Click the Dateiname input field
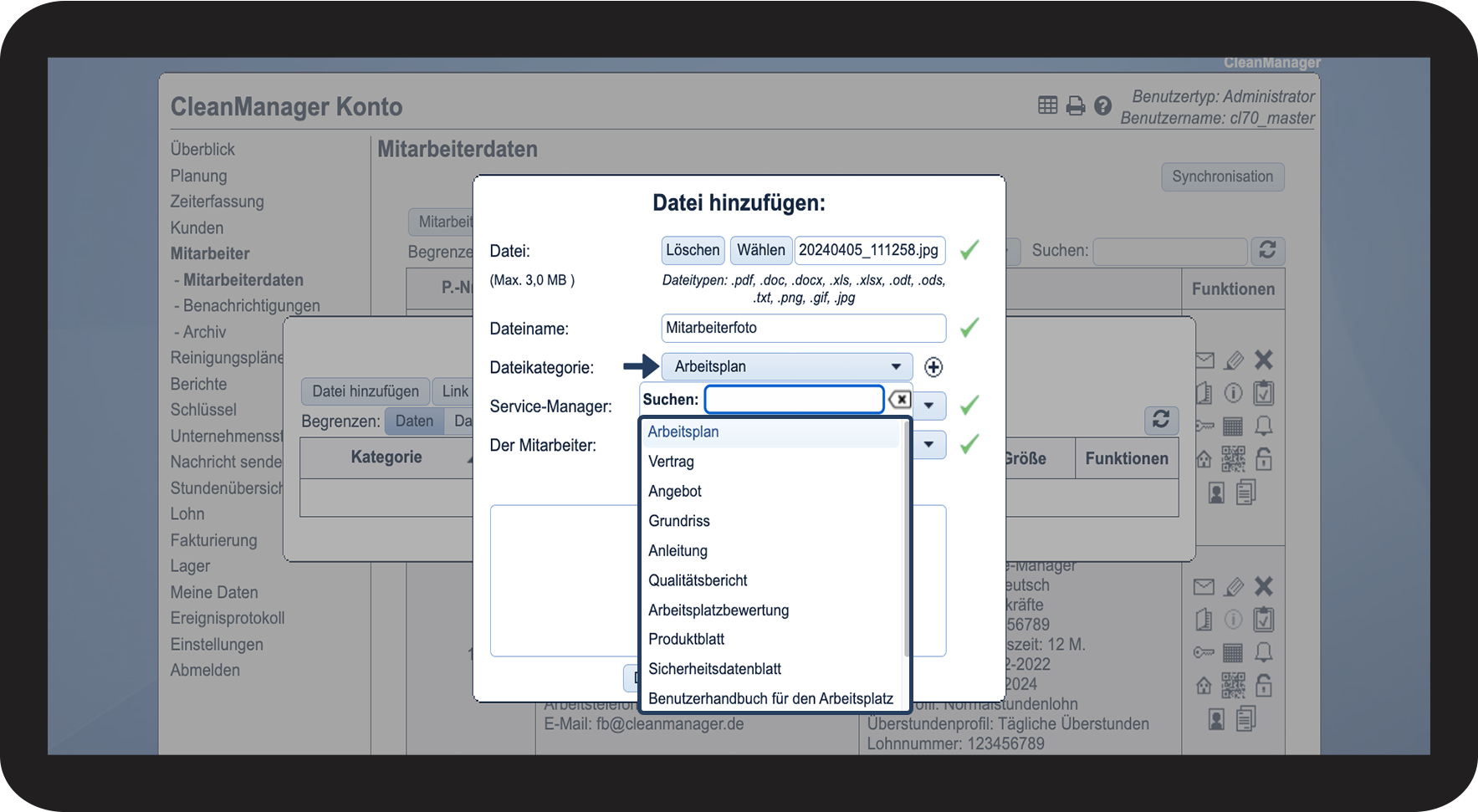The width and height of the screenshot is (1478, 812). coord(803,329)
